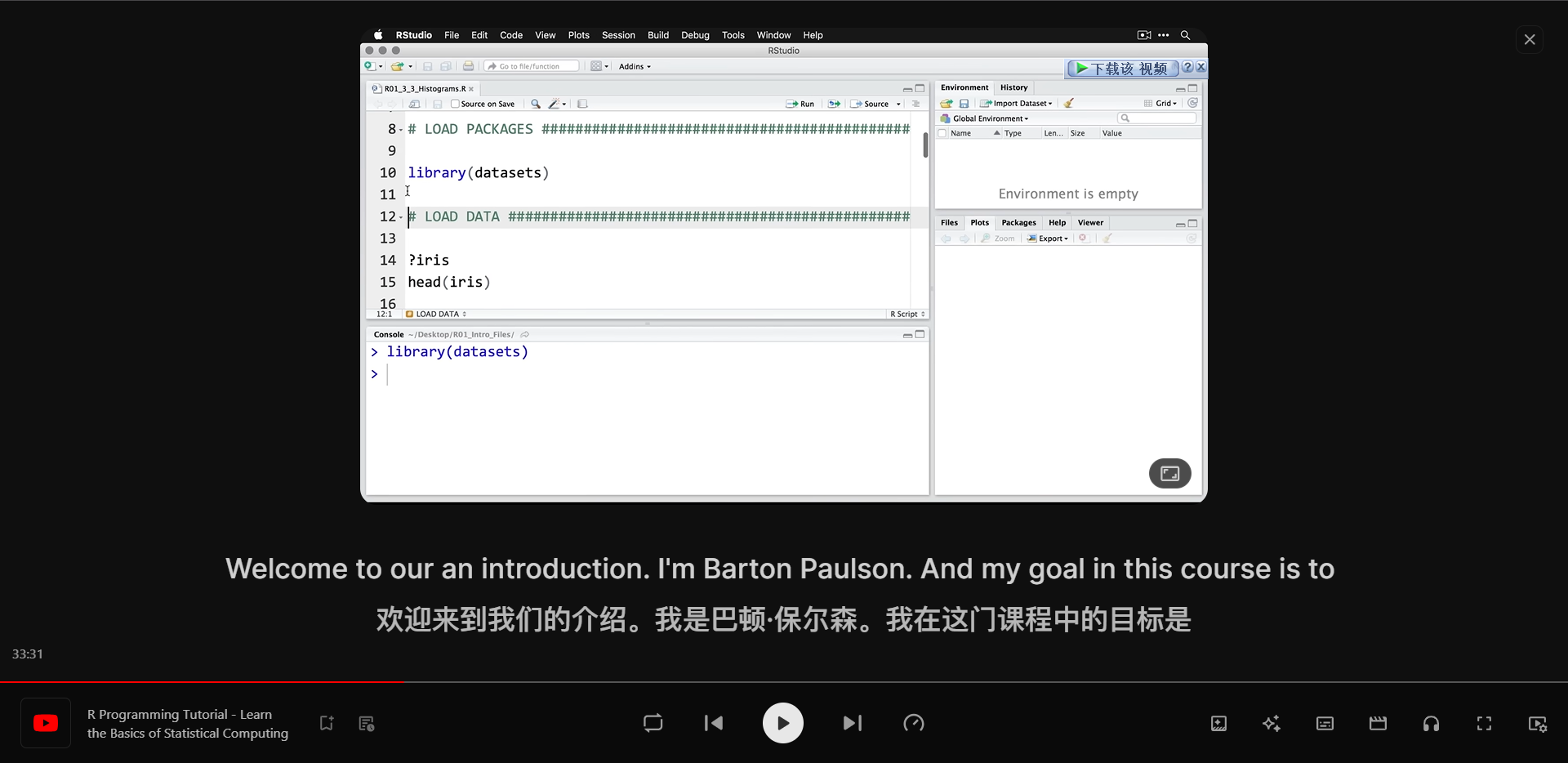This screenshot has height=763, width=1568.
Task: Toggle the headphones audio-mode icon
Action: click(1431, 723)
